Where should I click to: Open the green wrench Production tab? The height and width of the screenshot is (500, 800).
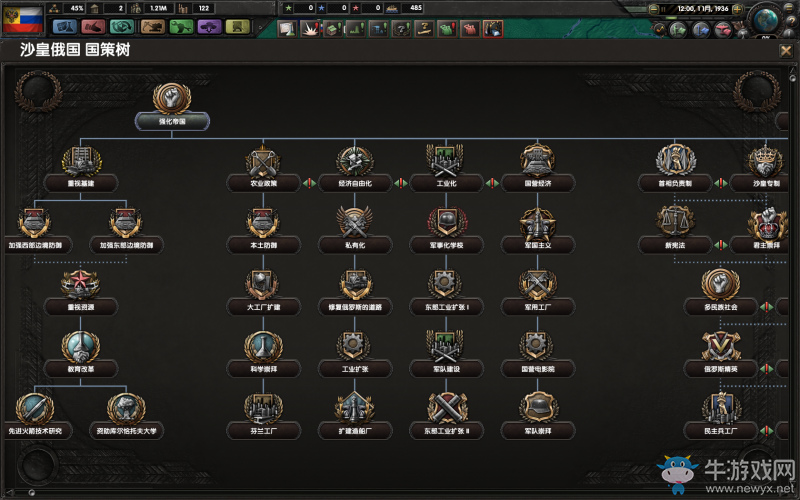tap(181, 27)
